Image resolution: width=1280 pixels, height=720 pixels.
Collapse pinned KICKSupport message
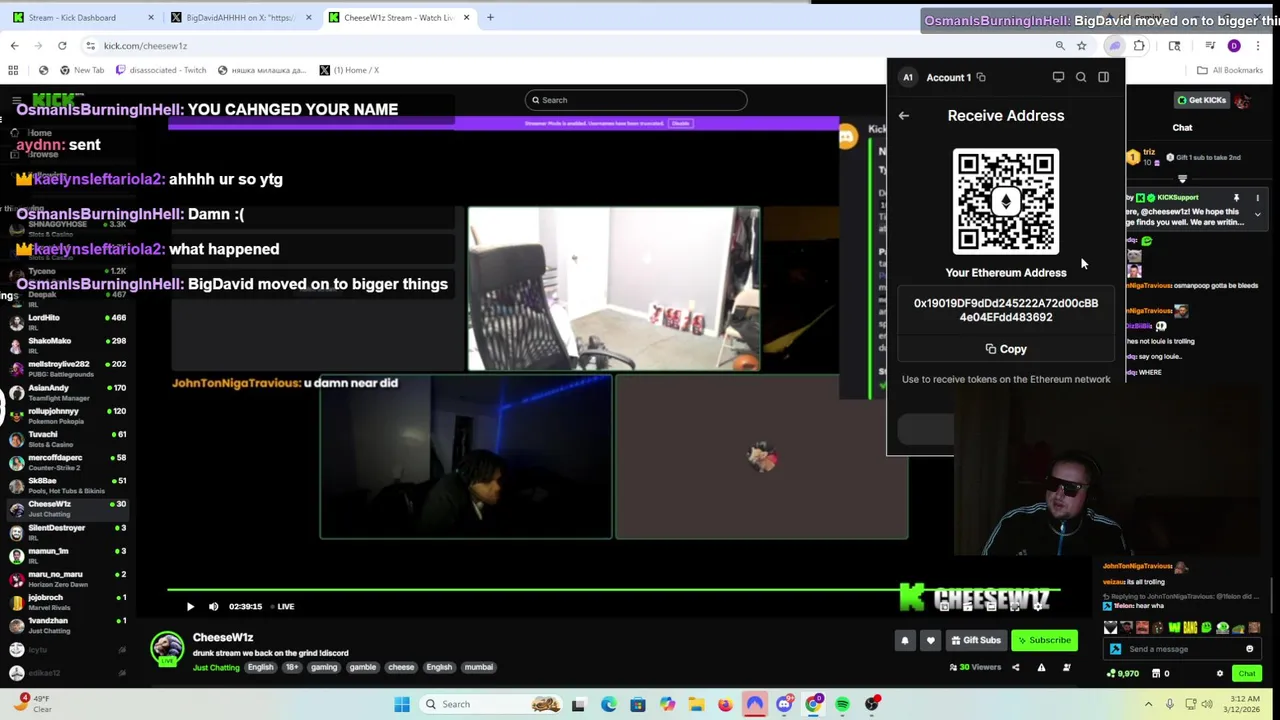click(1257, 214)
